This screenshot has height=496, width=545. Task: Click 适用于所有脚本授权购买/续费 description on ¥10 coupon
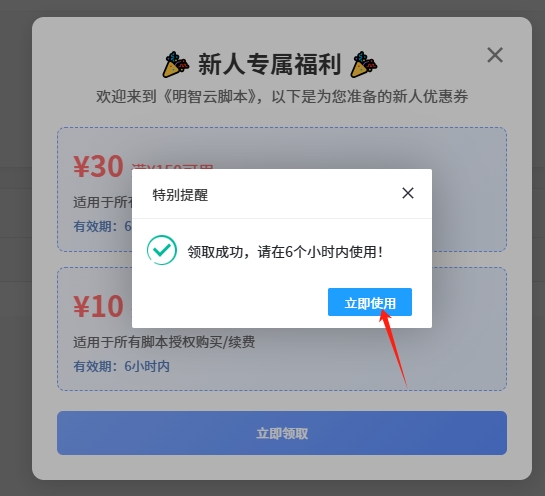(164, 342)
